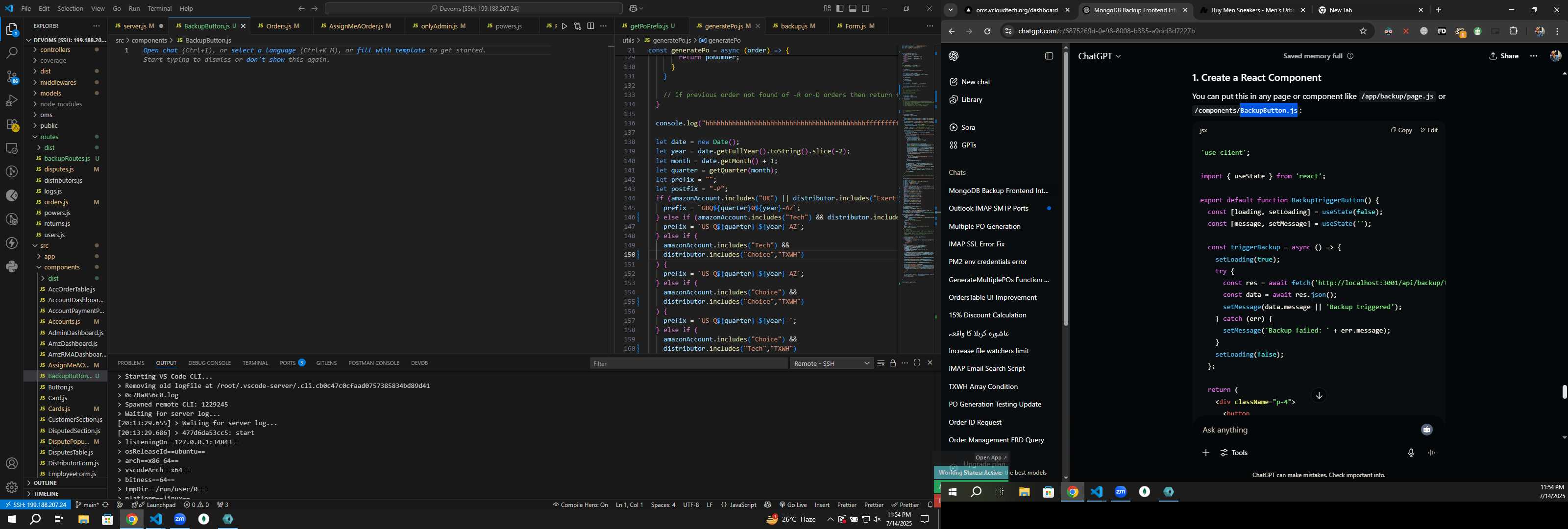Open the Python icon in activity bar

pos(12,266)
